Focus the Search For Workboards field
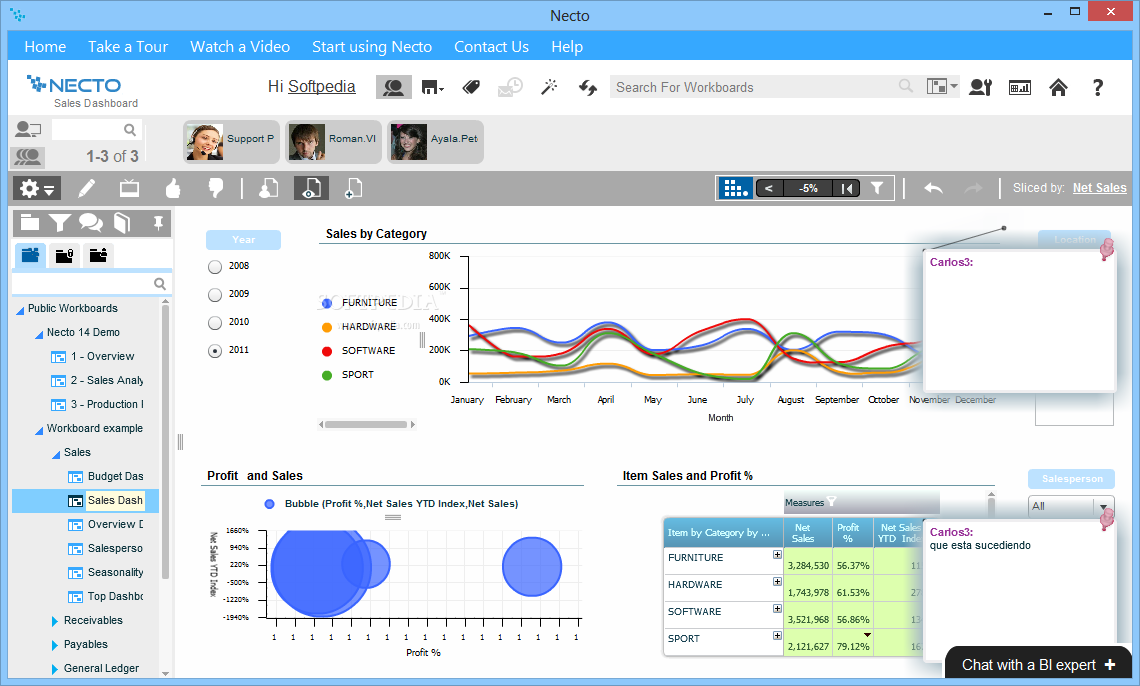The width and height of the screenshot is (1140, 686). 756,87
